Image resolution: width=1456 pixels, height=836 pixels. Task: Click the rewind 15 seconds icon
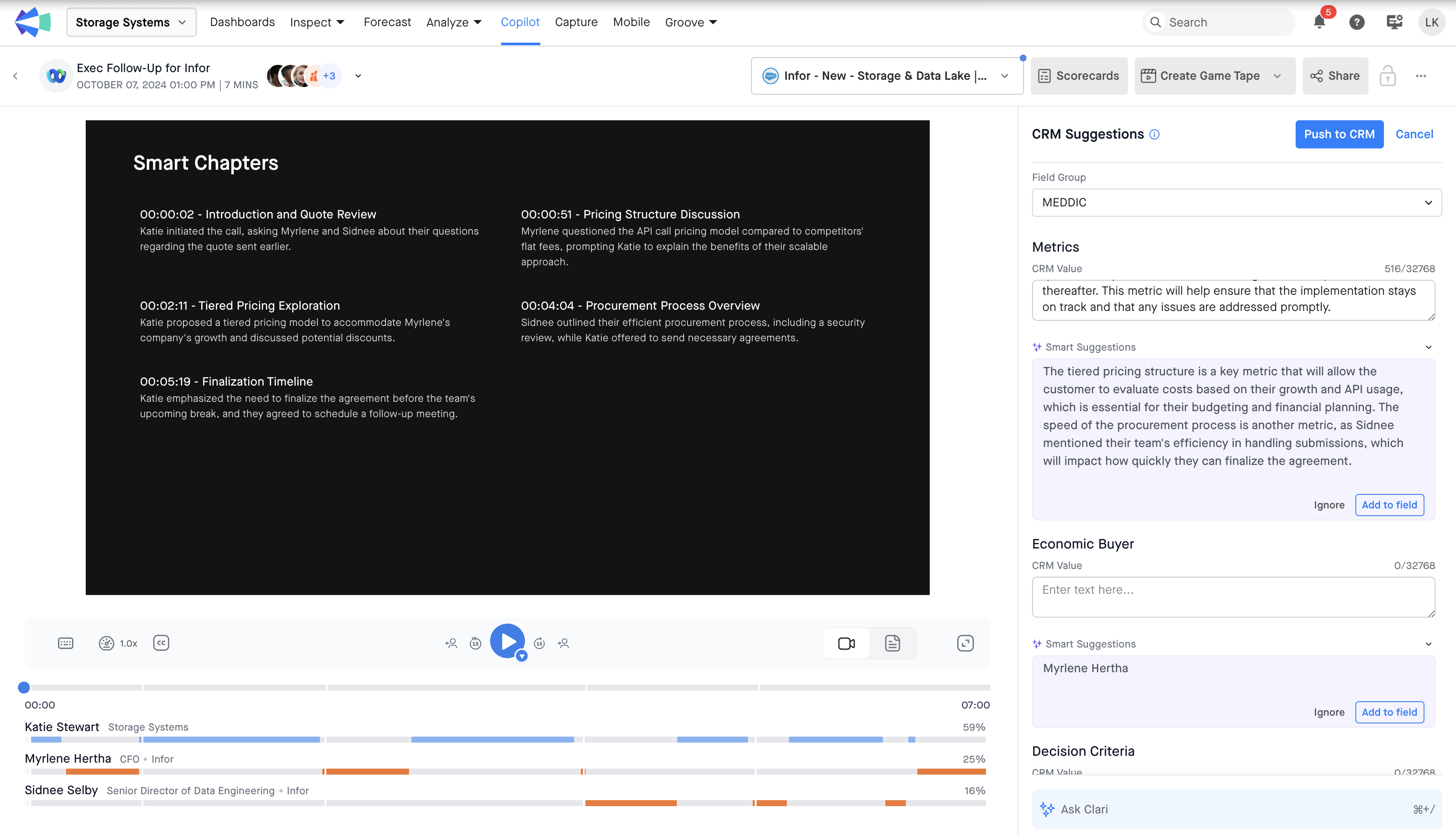[476, 643]
